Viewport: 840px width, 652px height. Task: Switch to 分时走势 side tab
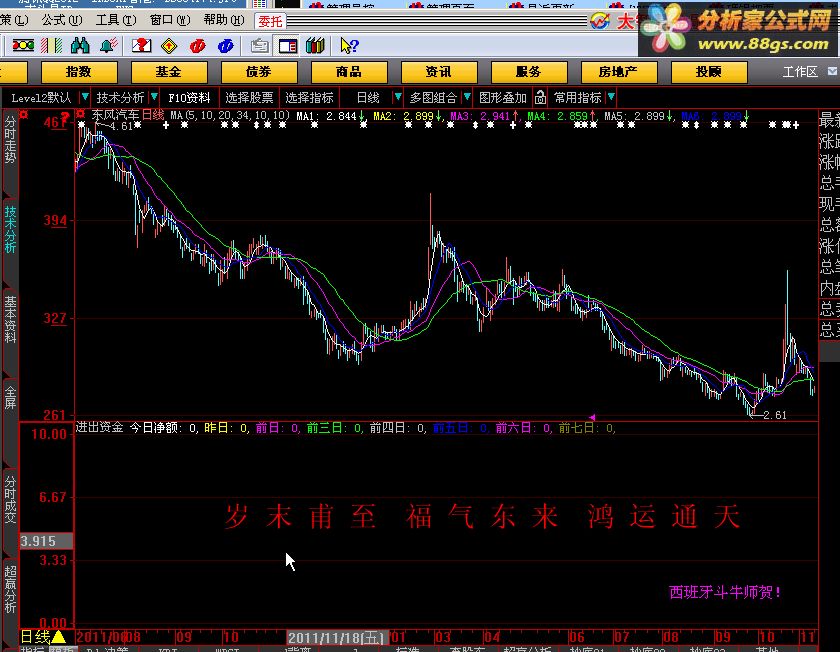(x=10, y=139)
